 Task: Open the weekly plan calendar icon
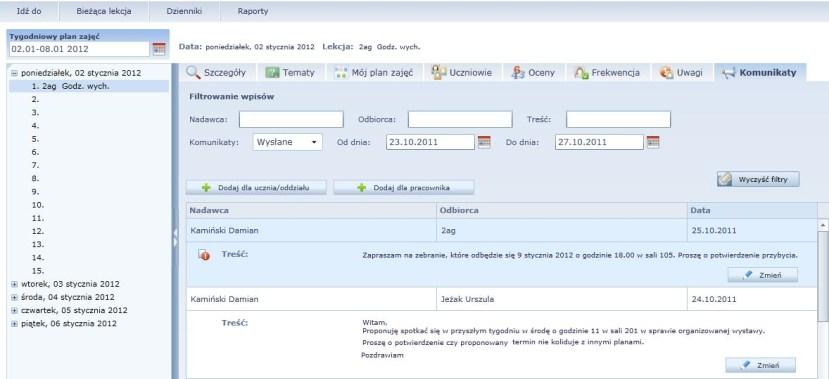pyautogui.click(x=159, y=49)
